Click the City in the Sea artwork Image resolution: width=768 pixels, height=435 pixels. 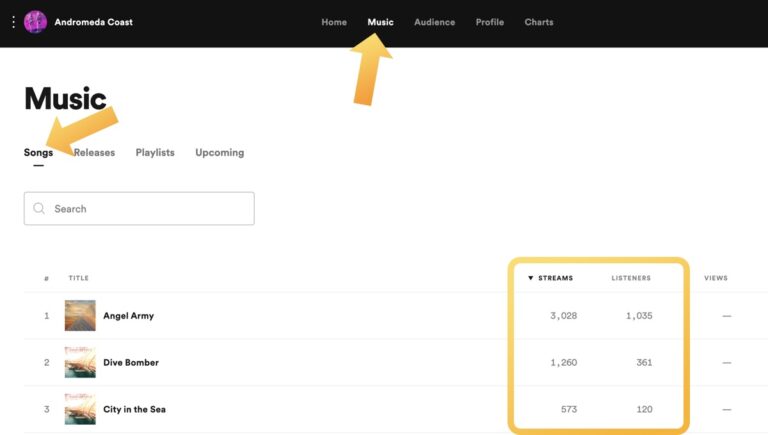[80, 409]
